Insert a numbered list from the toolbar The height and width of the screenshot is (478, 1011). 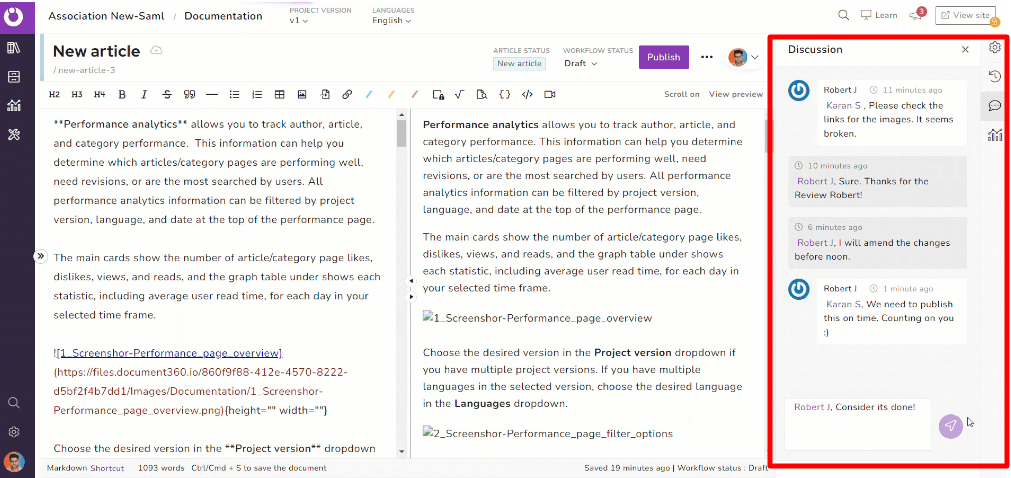[257, 95]
